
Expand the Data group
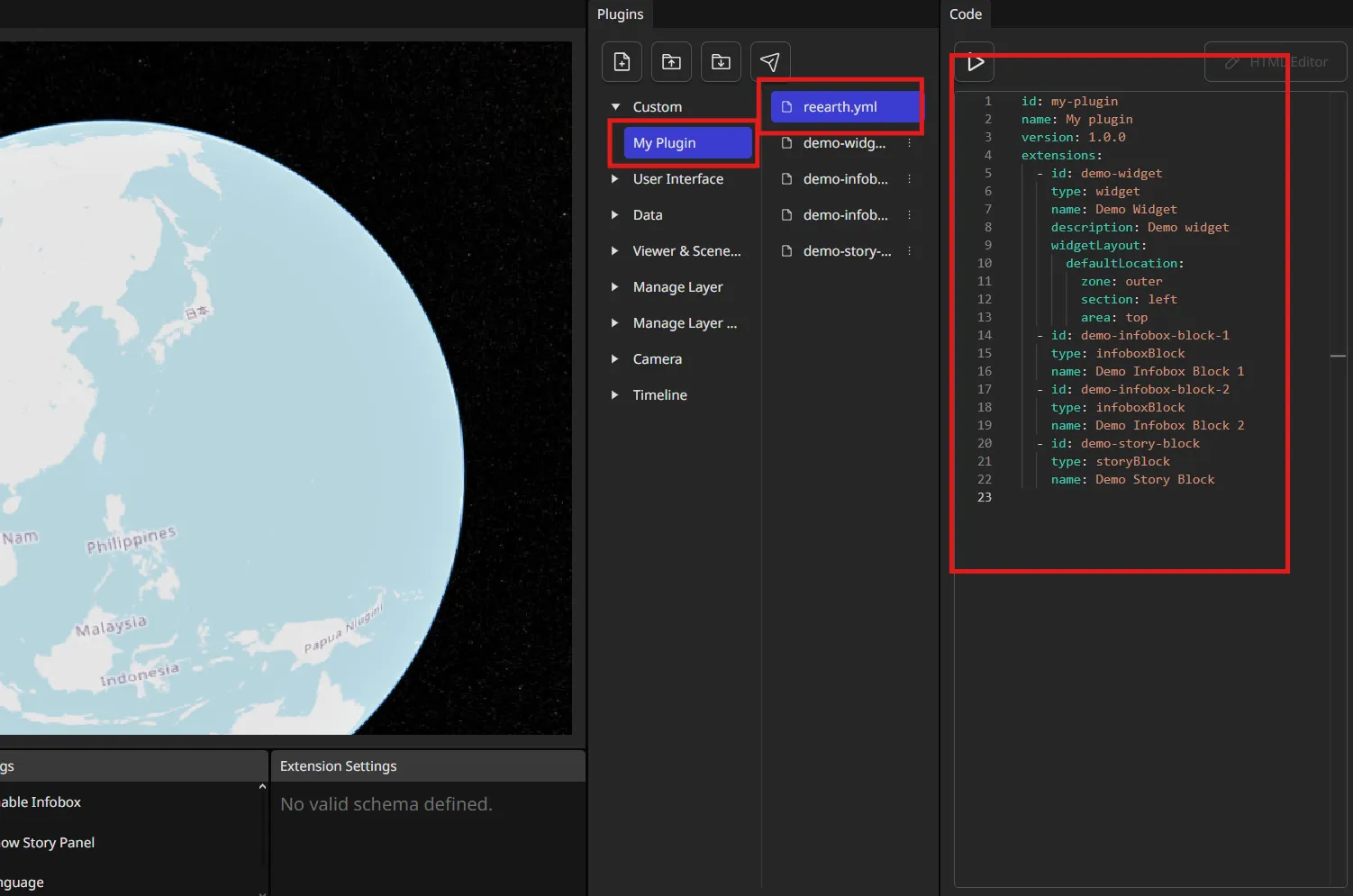tap(615, 215)
